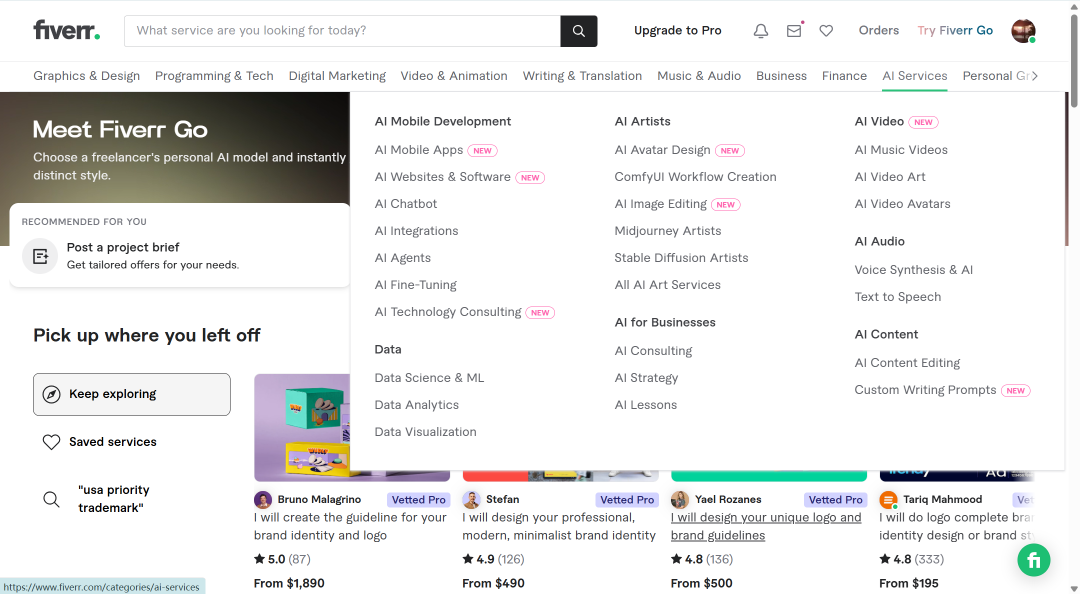
Task: Open Digital Marketing category
Action: tap(337, 76)
